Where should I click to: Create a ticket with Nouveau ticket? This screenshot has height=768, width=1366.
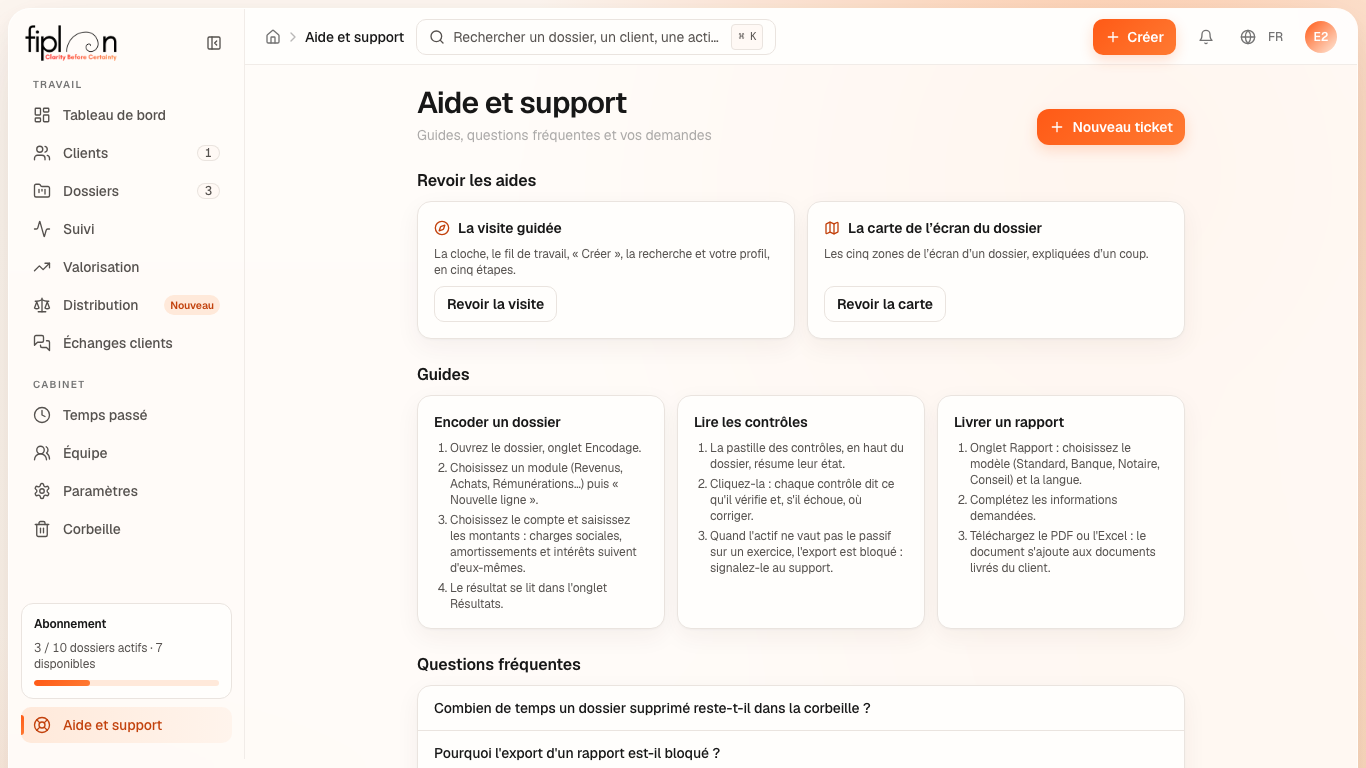1111,127
